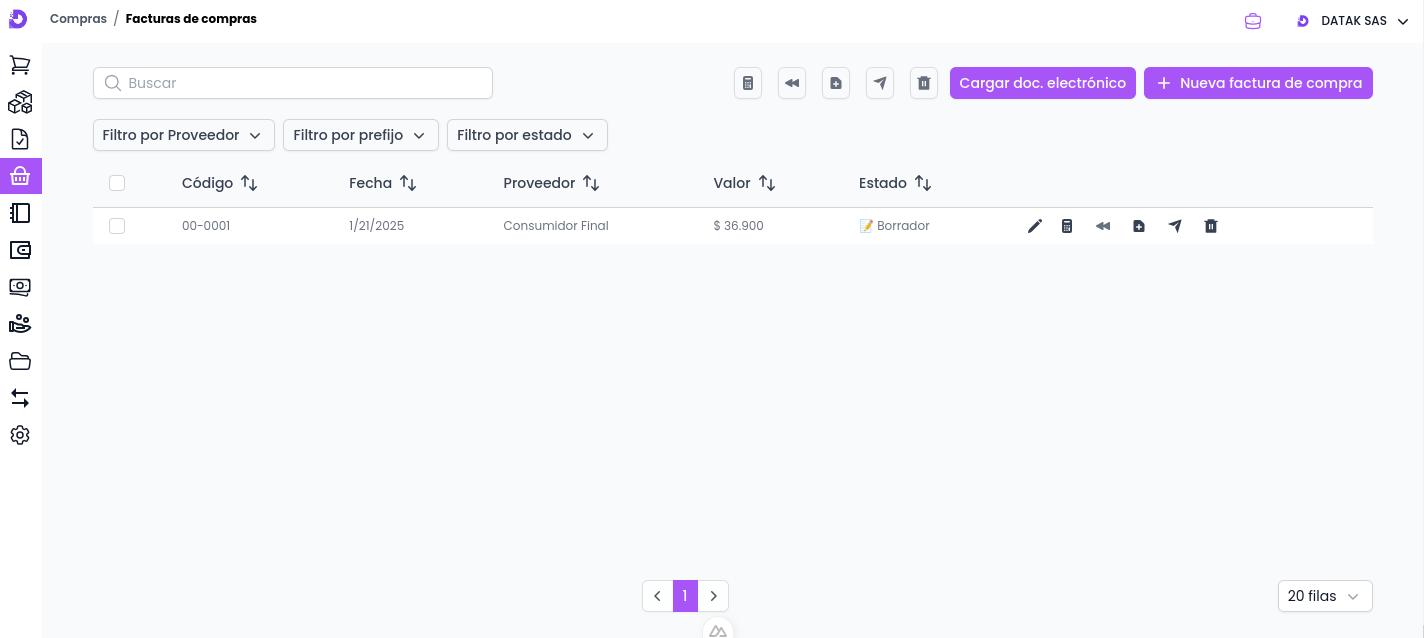Screen dimensions: 1424x638
Task: Click the Cargar doc. electrónico button
Action: click(x=1042, y=83)
